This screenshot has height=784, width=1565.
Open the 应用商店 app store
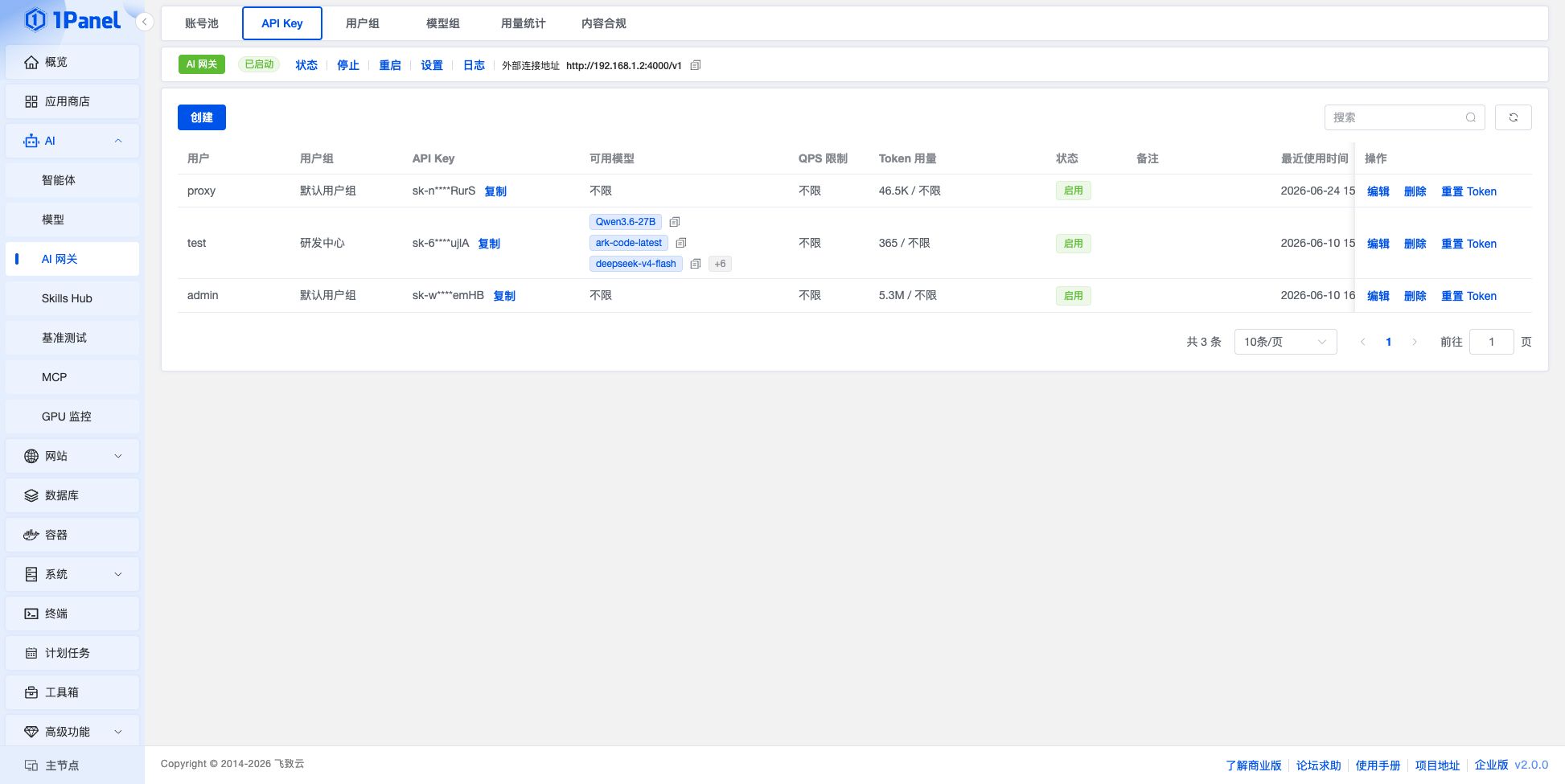click(x=72, y=101)
